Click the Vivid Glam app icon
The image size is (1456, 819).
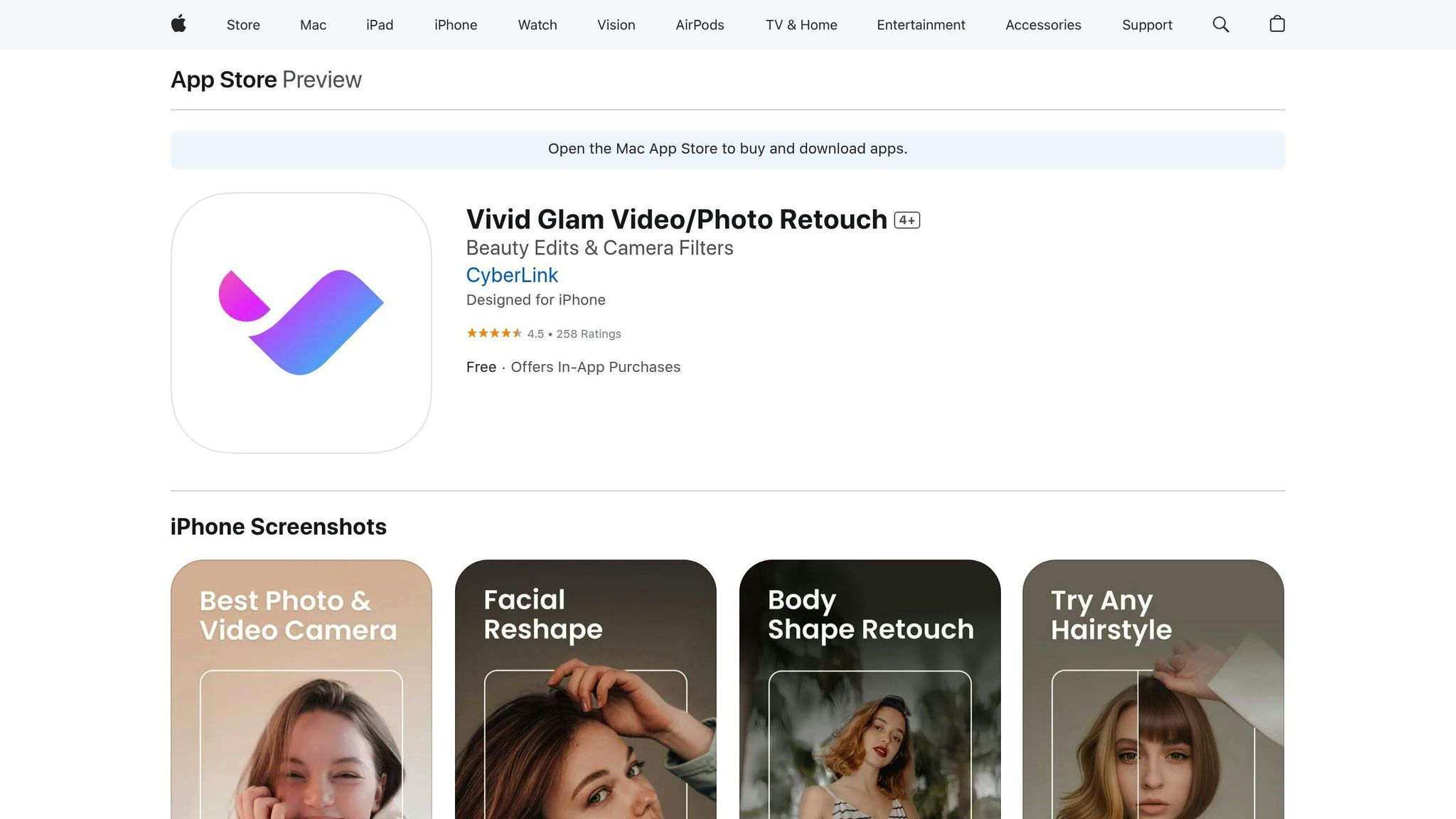point(301,323)
